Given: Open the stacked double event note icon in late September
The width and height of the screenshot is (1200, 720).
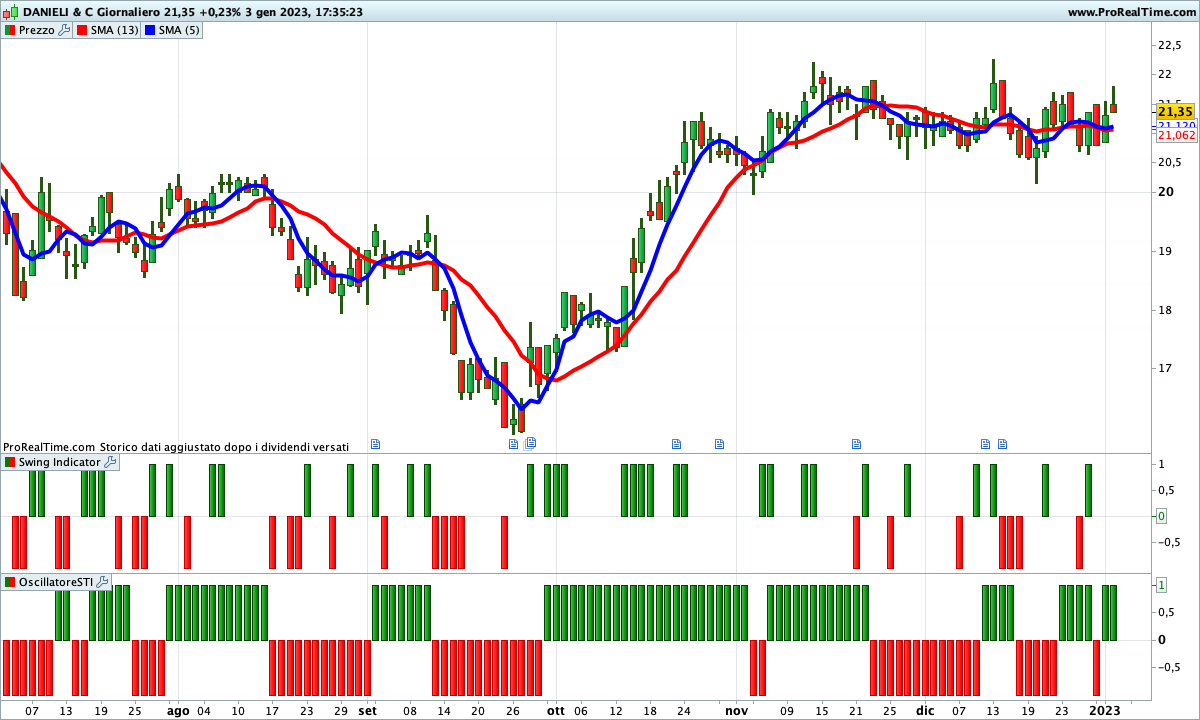Looking at the screenshot, I should click(531, 442).
